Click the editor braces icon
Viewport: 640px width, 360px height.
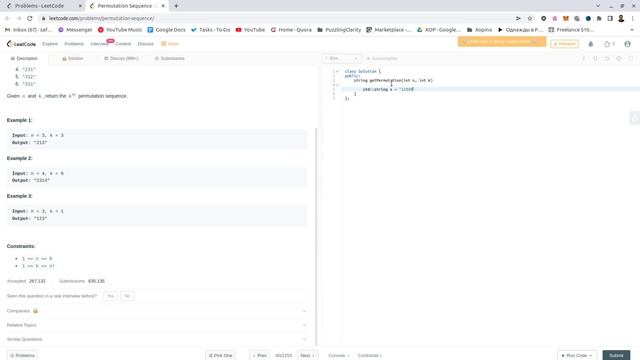click(595, 59)
